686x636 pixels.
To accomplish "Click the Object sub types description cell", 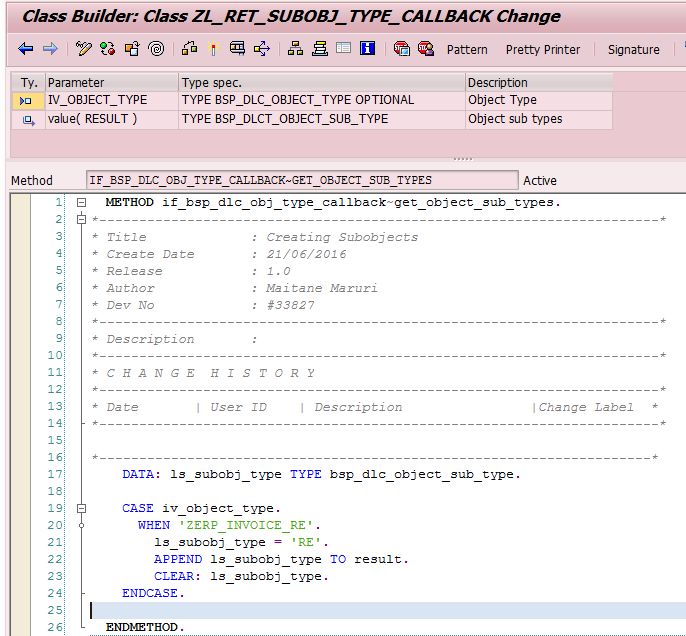I will point(539,119).
